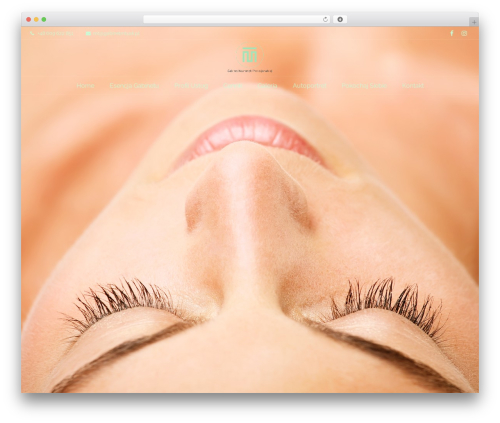This screenshot has width=500, height=423.
Task: Click the email address link
Action: tap(116, 33)
